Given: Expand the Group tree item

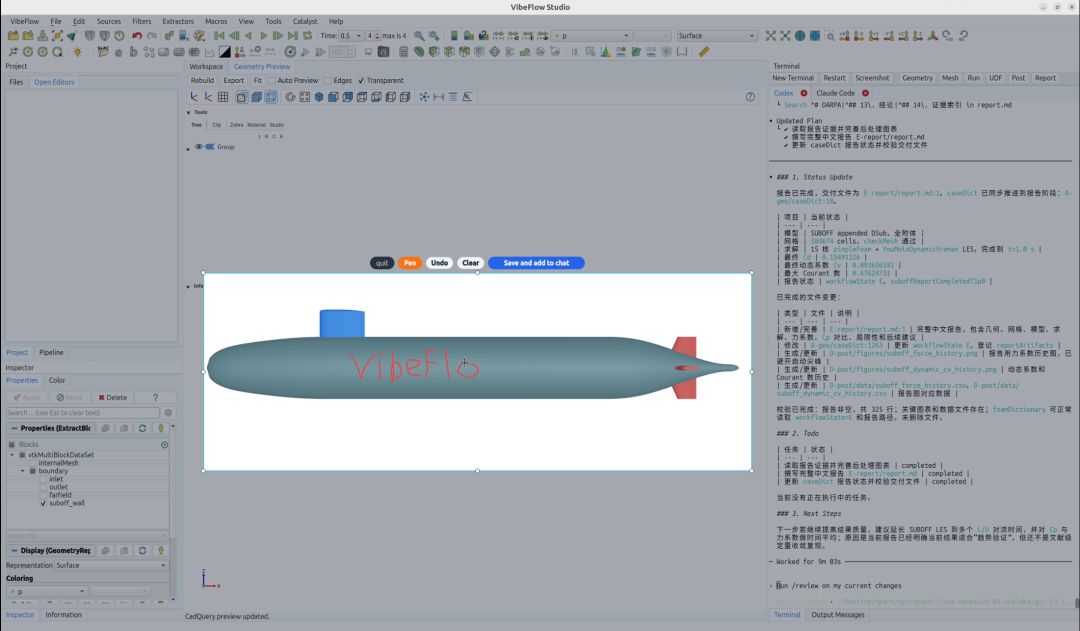Looking at the screenshot, I should 188,147.
